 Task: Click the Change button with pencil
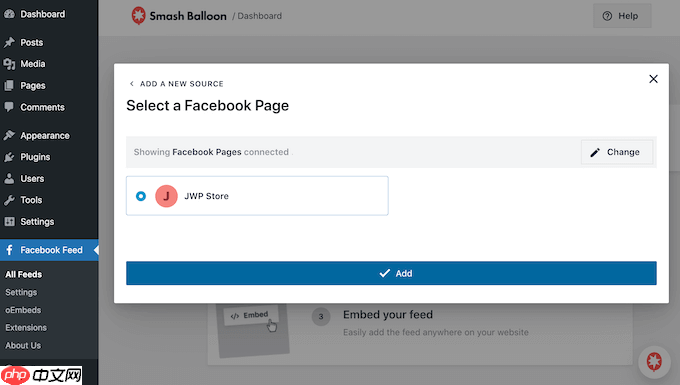[x=617, y=152]
